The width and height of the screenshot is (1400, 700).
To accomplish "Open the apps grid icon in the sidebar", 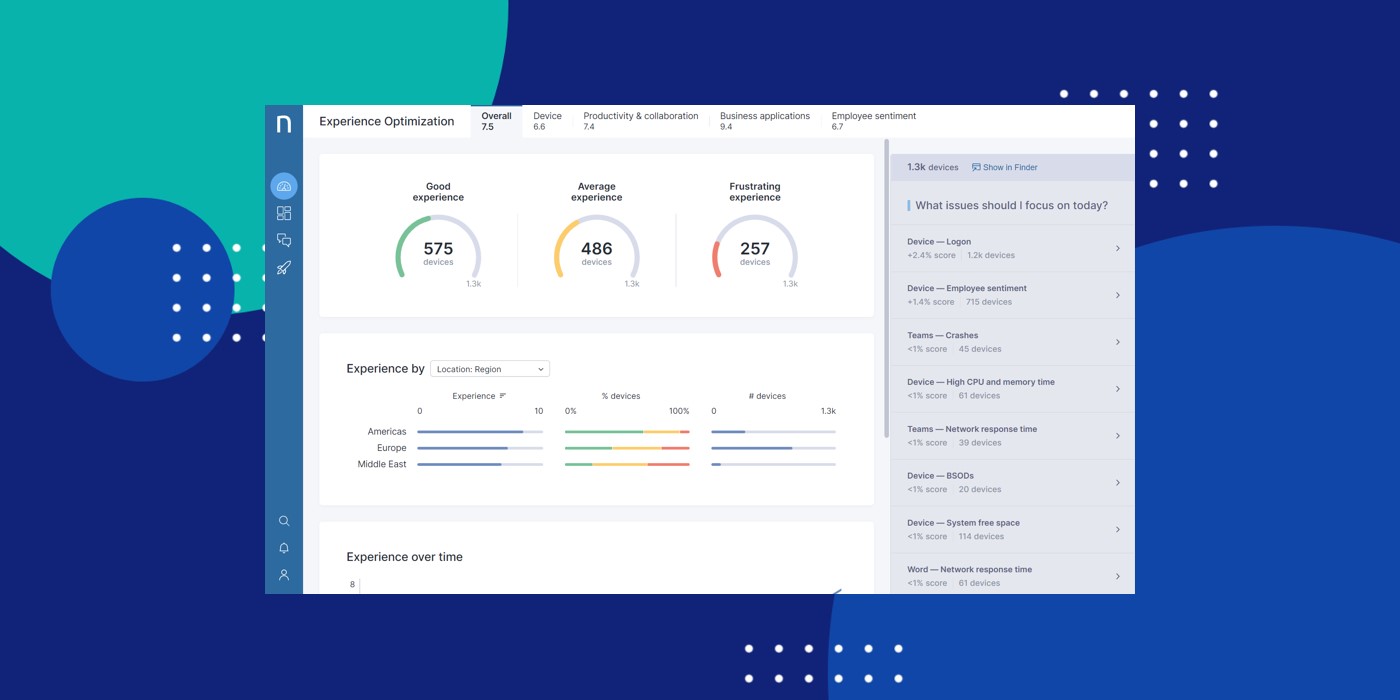I will pos(284,212).
